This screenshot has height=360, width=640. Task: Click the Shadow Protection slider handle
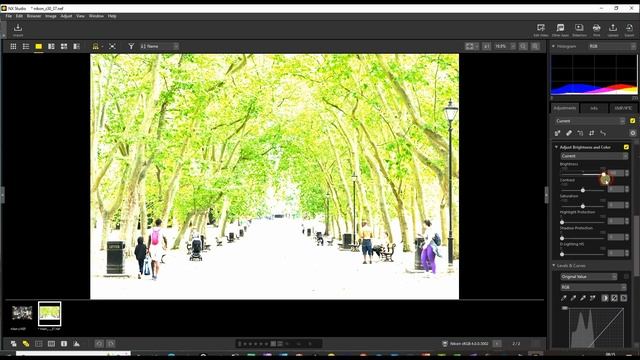tap(562, 238)
